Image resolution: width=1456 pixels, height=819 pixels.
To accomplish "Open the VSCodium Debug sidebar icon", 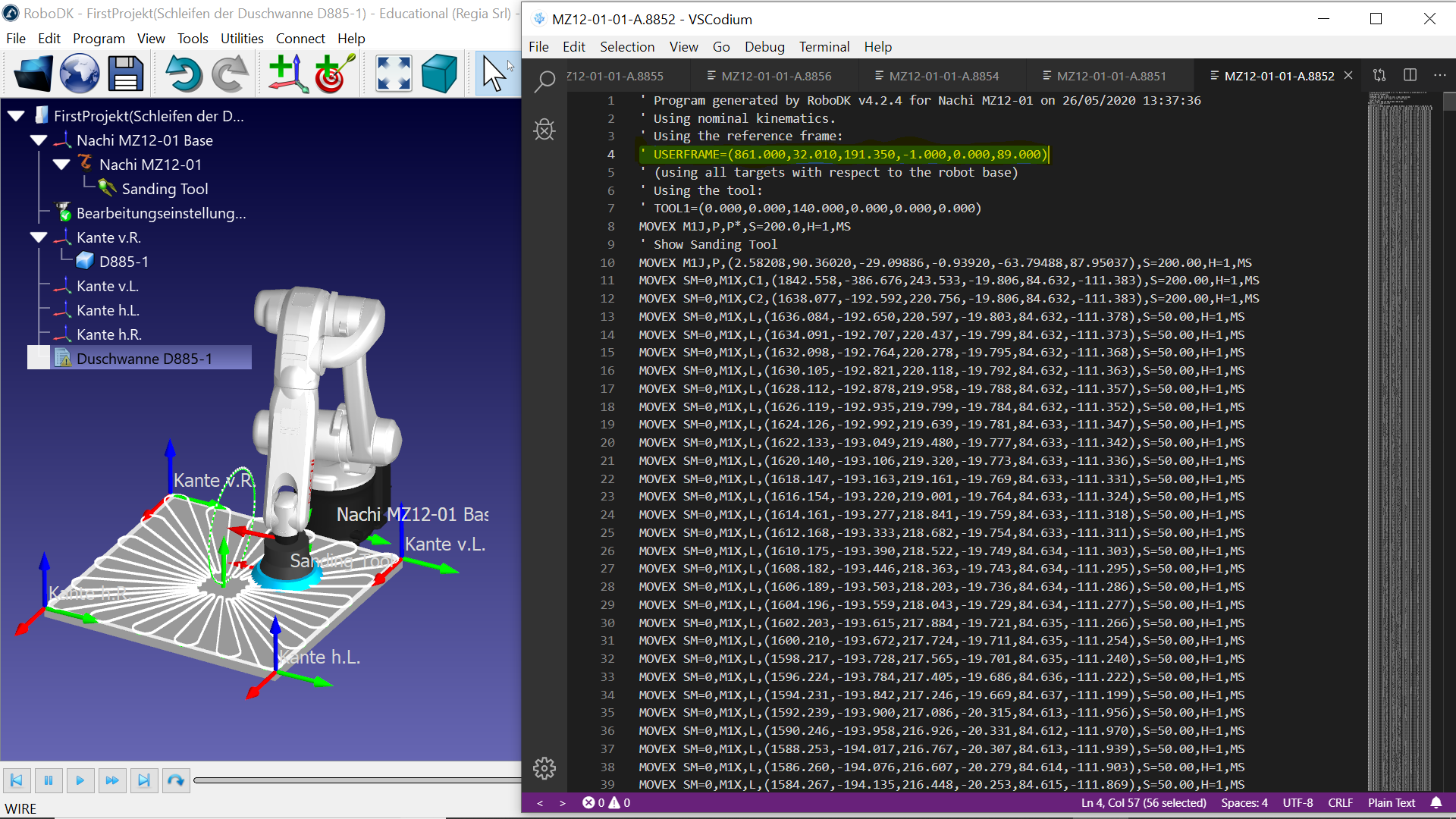I will [x=544, y=130].
